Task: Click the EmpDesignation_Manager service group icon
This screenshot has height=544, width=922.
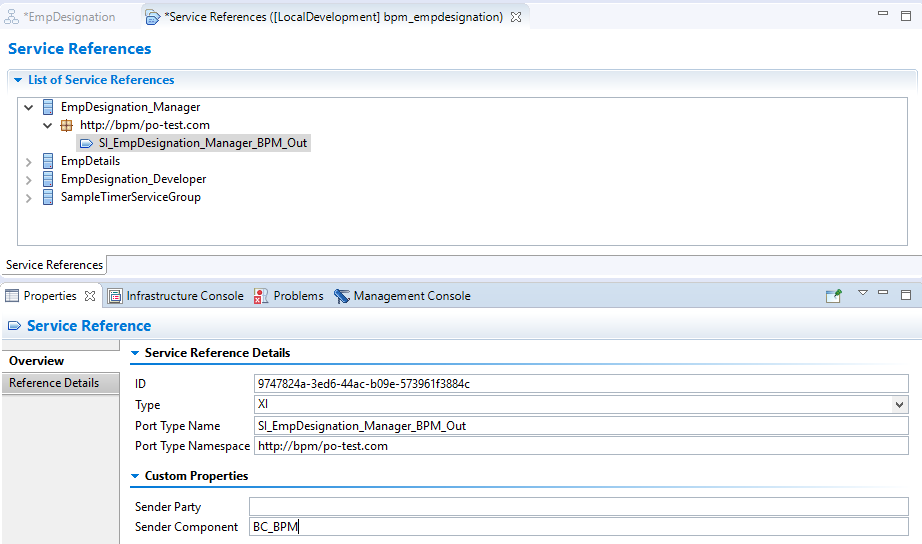Action: 48,107
